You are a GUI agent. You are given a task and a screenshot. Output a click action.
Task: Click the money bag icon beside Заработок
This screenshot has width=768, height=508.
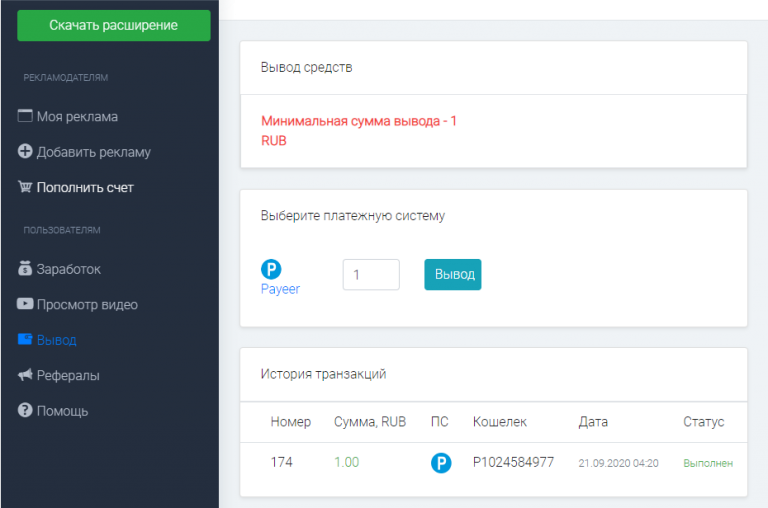[26, 269]
